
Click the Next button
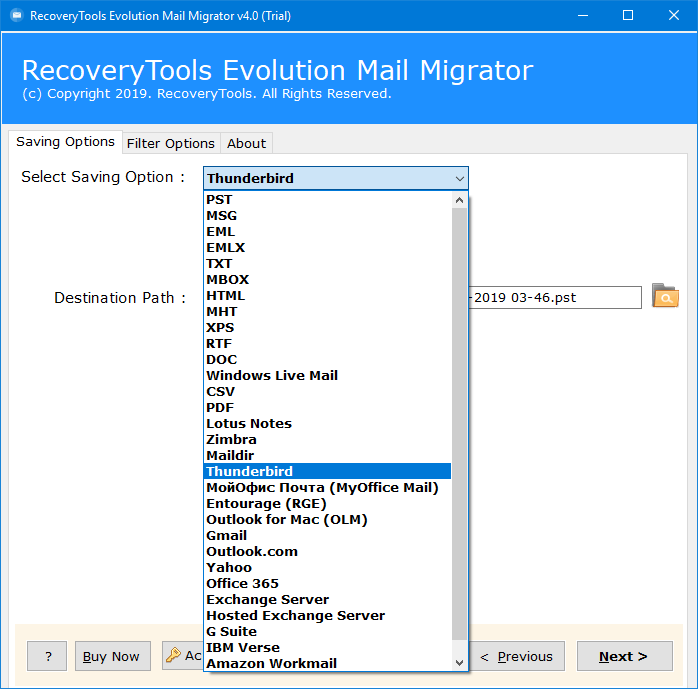coord(625,656)
